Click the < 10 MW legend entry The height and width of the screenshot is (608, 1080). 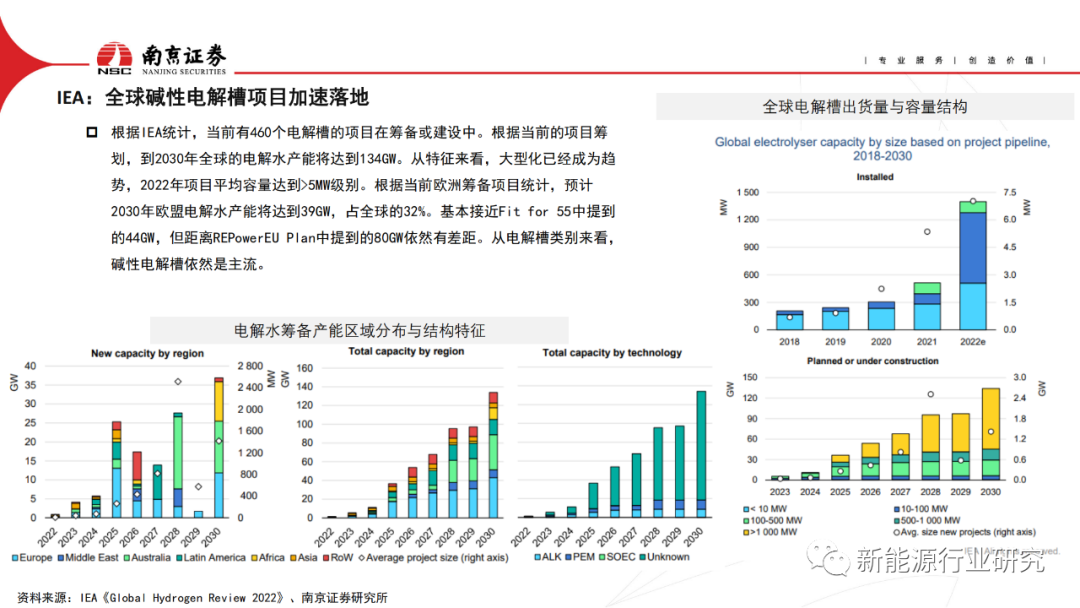pyautogui.click(x=765, y=509)
